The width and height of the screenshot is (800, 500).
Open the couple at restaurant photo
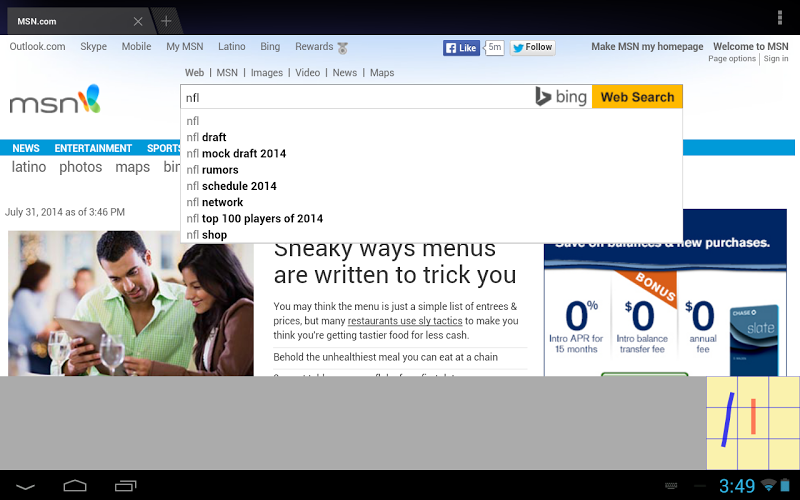point(131,303)
